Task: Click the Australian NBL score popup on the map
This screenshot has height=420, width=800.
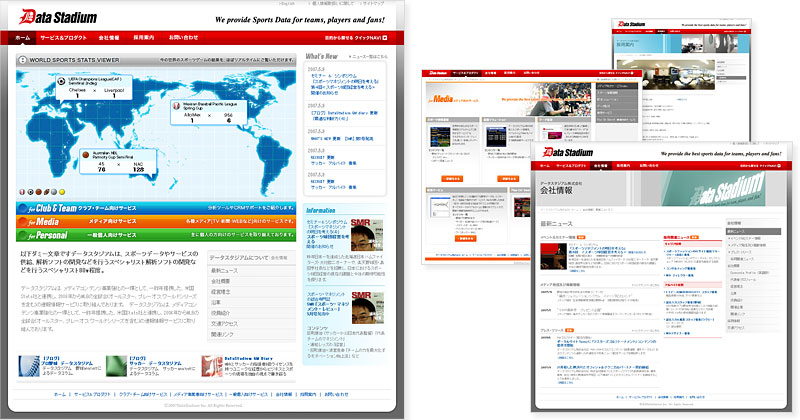Action: 118,162
